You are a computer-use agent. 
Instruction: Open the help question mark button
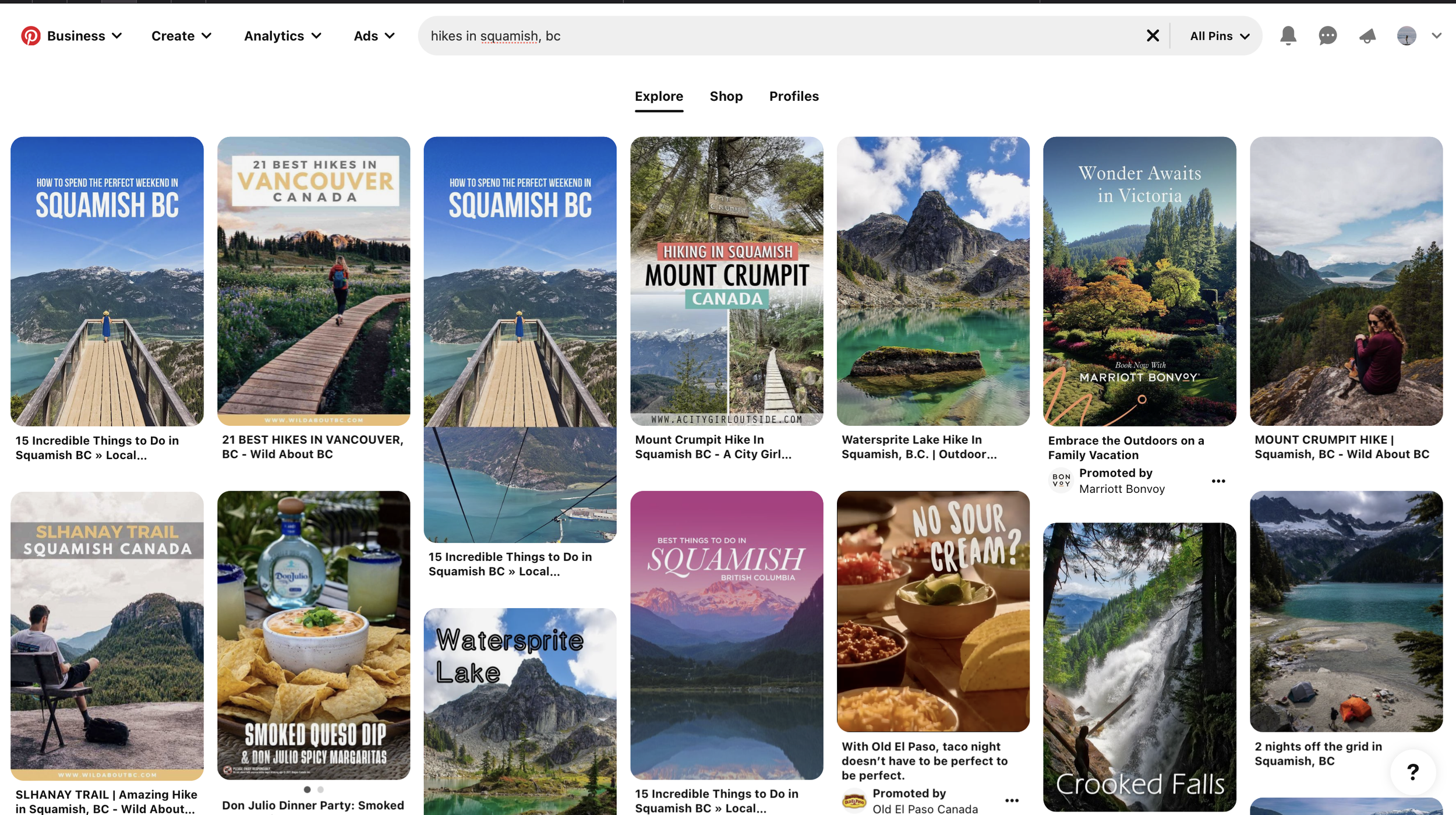pyautogui.click(x=1412, y=772)
